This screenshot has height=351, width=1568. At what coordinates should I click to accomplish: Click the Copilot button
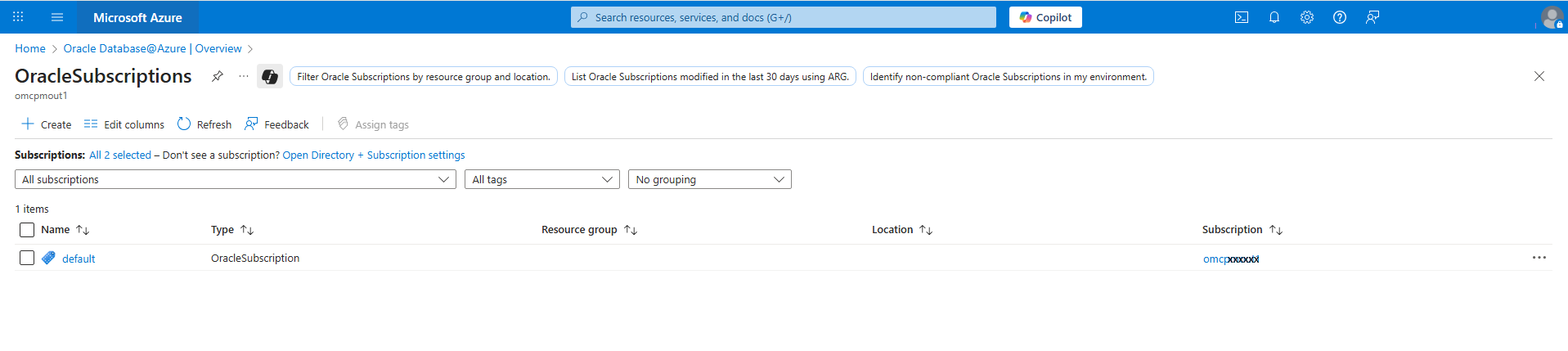pos(1045,17)
